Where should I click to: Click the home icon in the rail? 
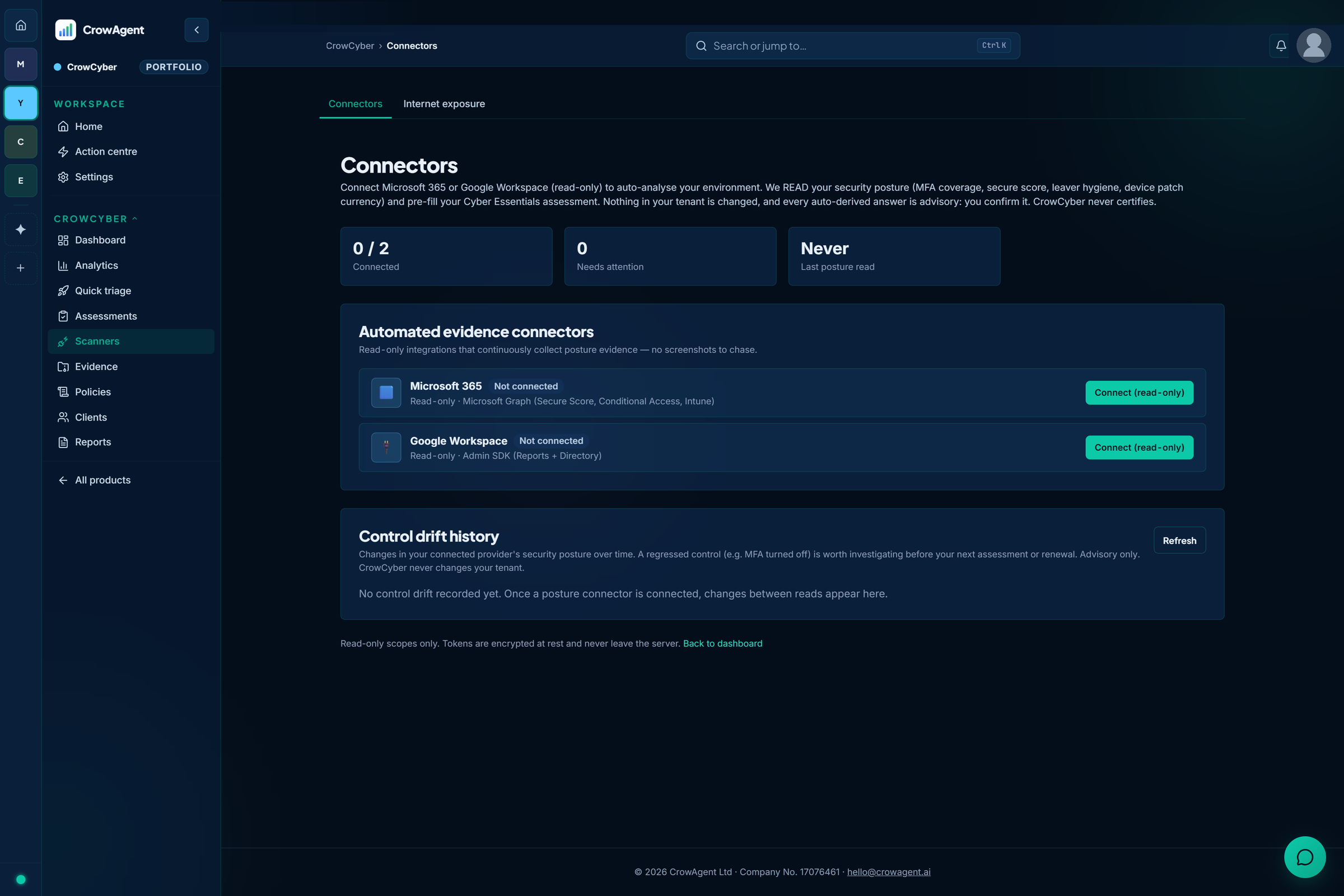(21, 25)
